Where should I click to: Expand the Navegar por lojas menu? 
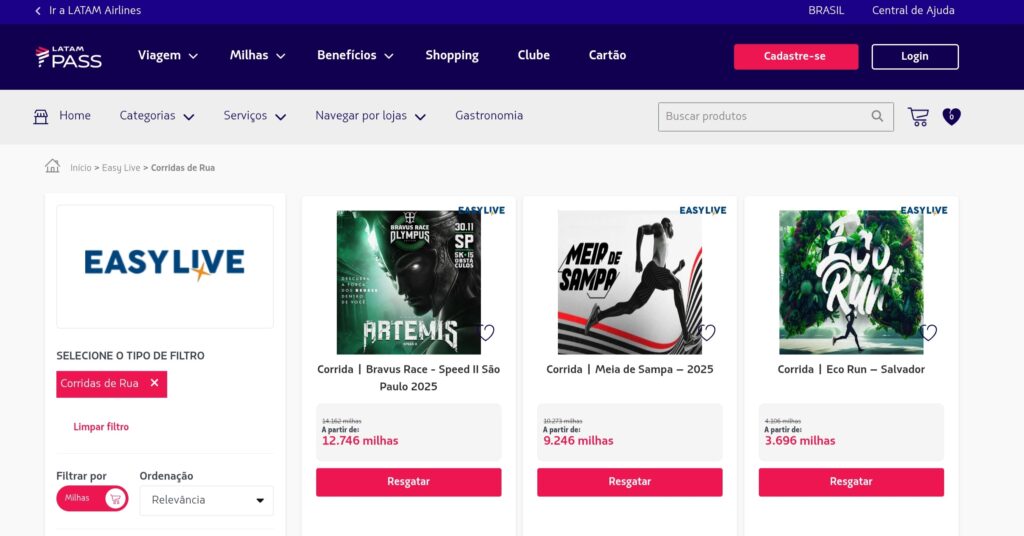coord(371,116)
